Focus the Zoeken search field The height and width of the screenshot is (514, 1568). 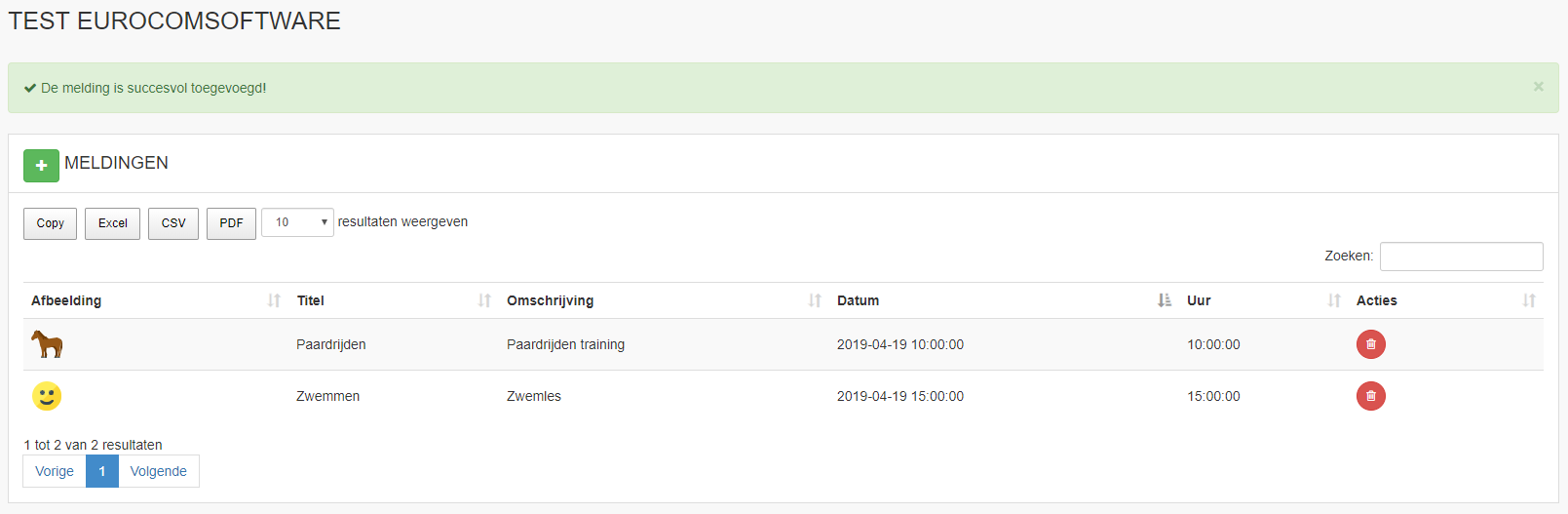[1461, 257]
